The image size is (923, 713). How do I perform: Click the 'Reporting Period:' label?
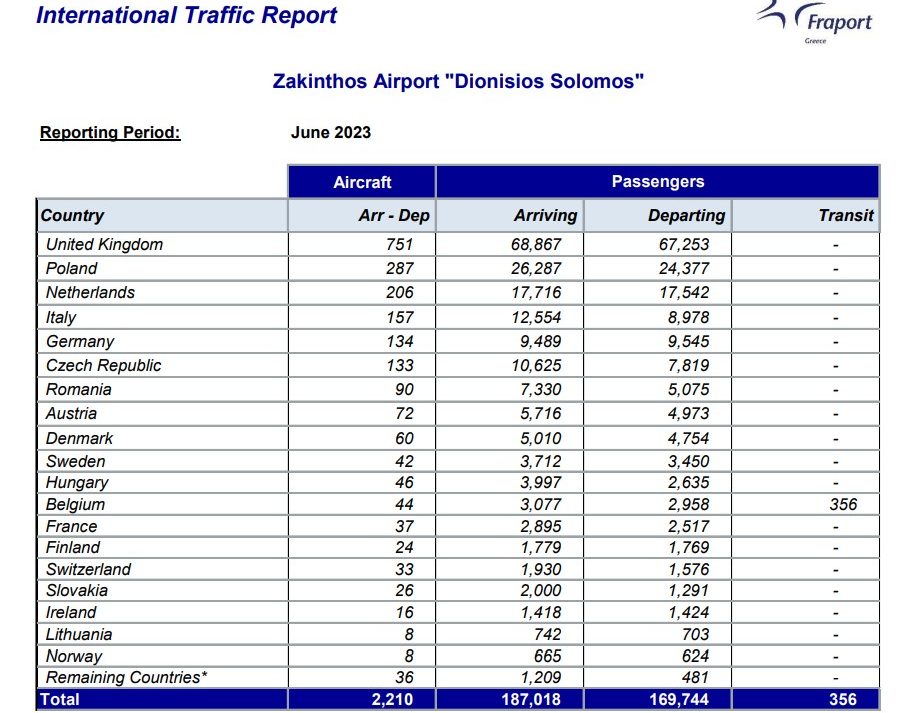point(110,132)
